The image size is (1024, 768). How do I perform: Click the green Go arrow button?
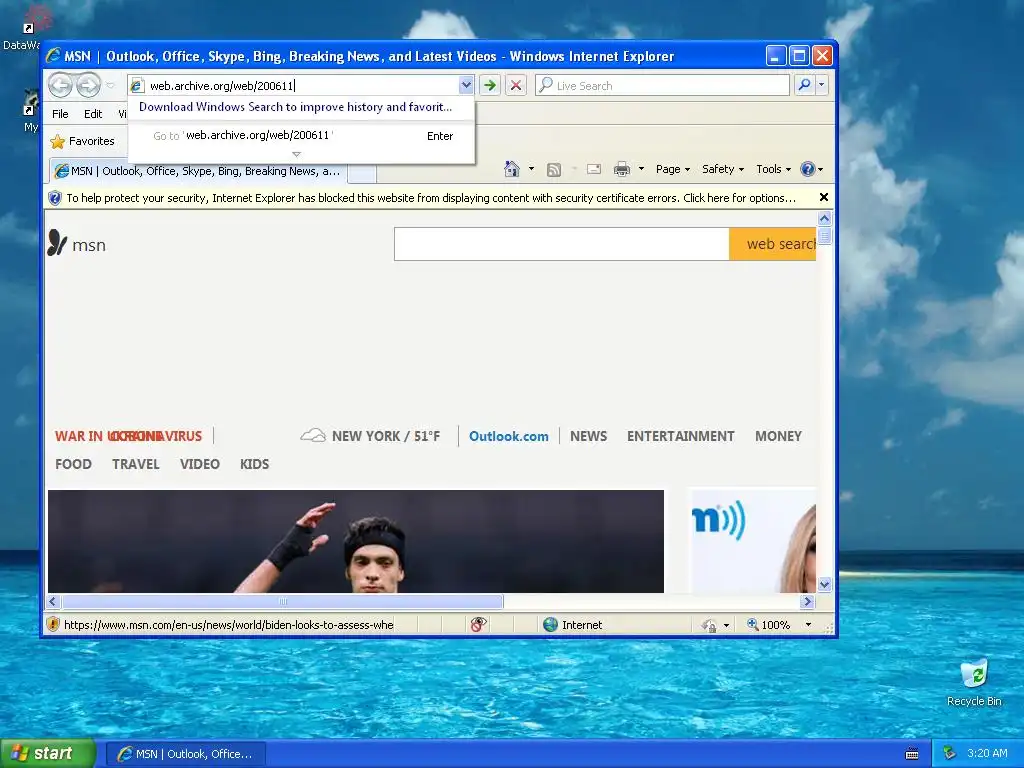(489, 85)
